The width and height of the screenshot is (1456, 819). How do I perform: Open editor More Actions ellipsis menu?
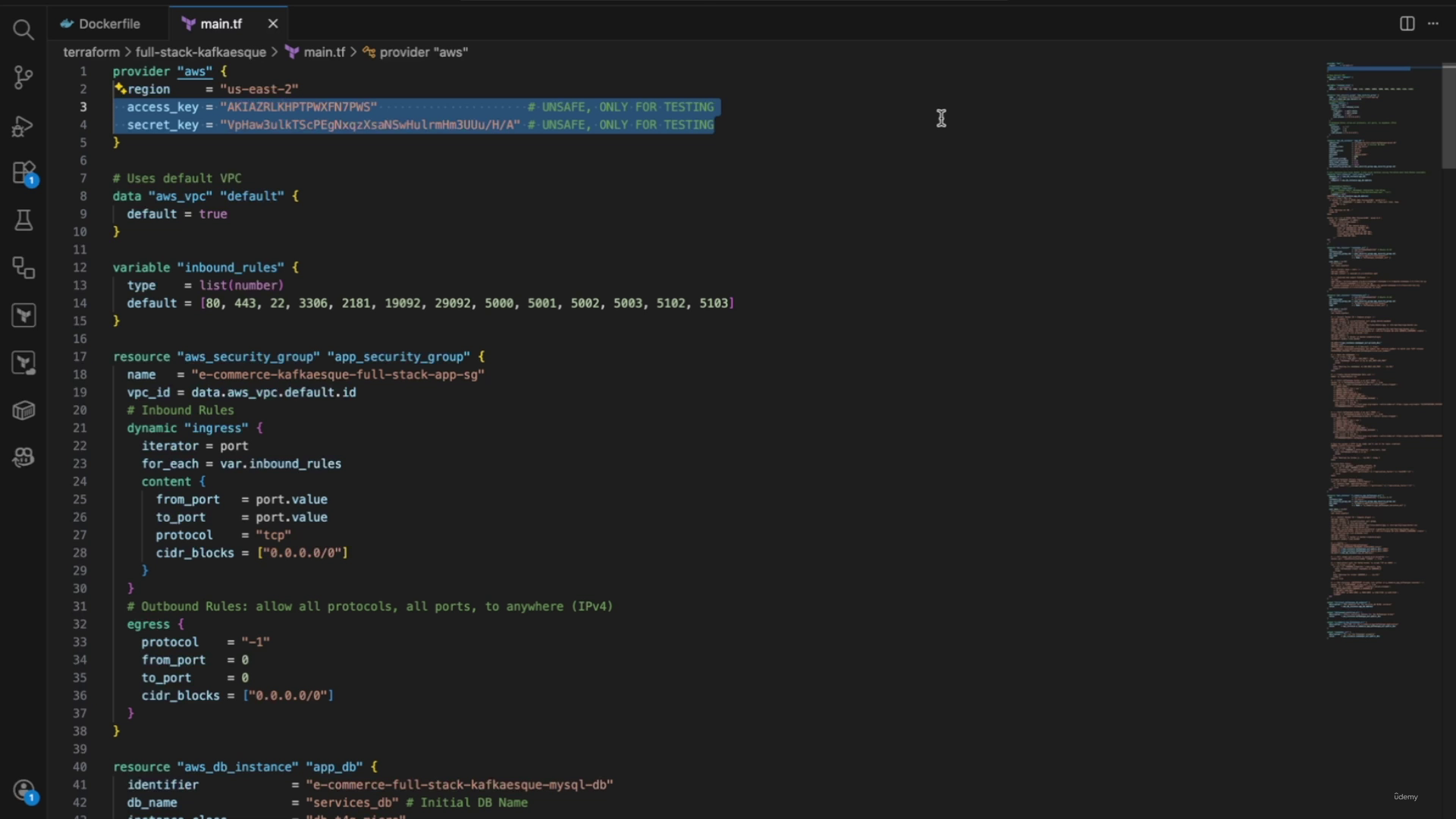point(1432,24)
